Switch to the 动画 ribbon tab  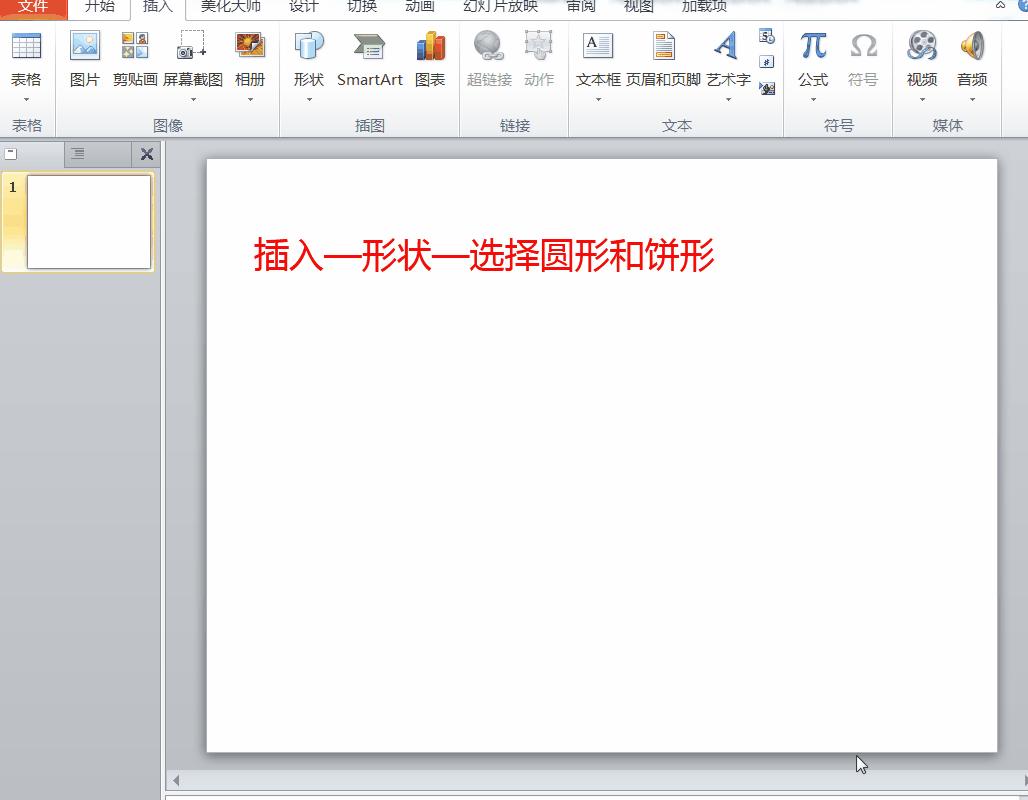point(419,7)
